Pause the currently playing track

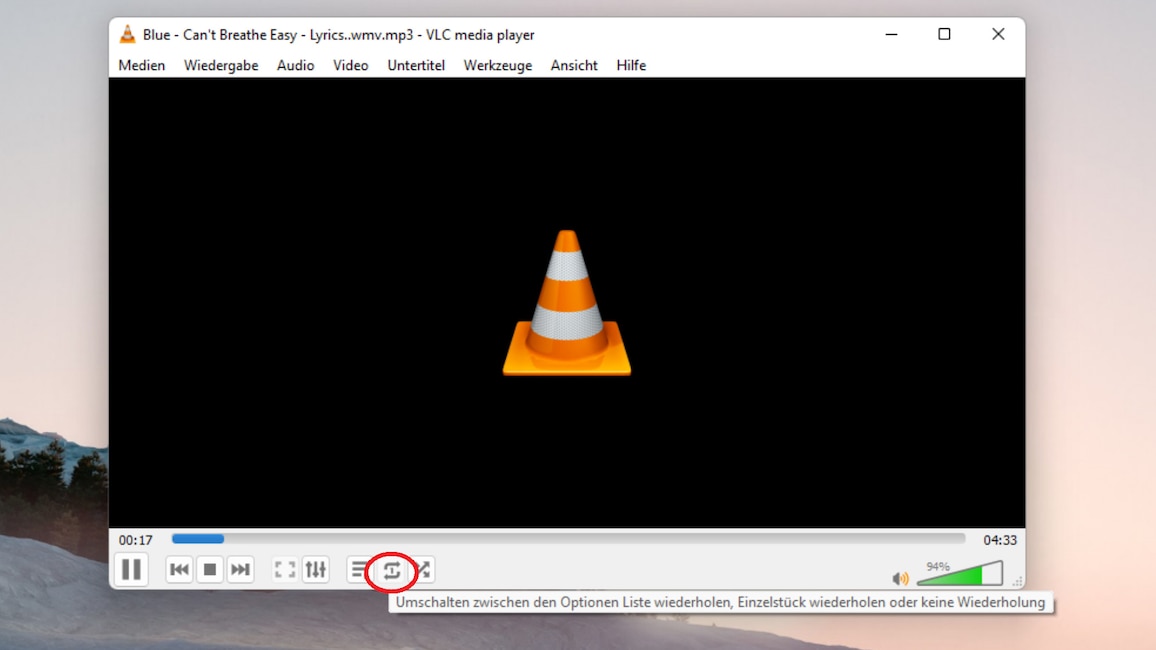(131, 569)
